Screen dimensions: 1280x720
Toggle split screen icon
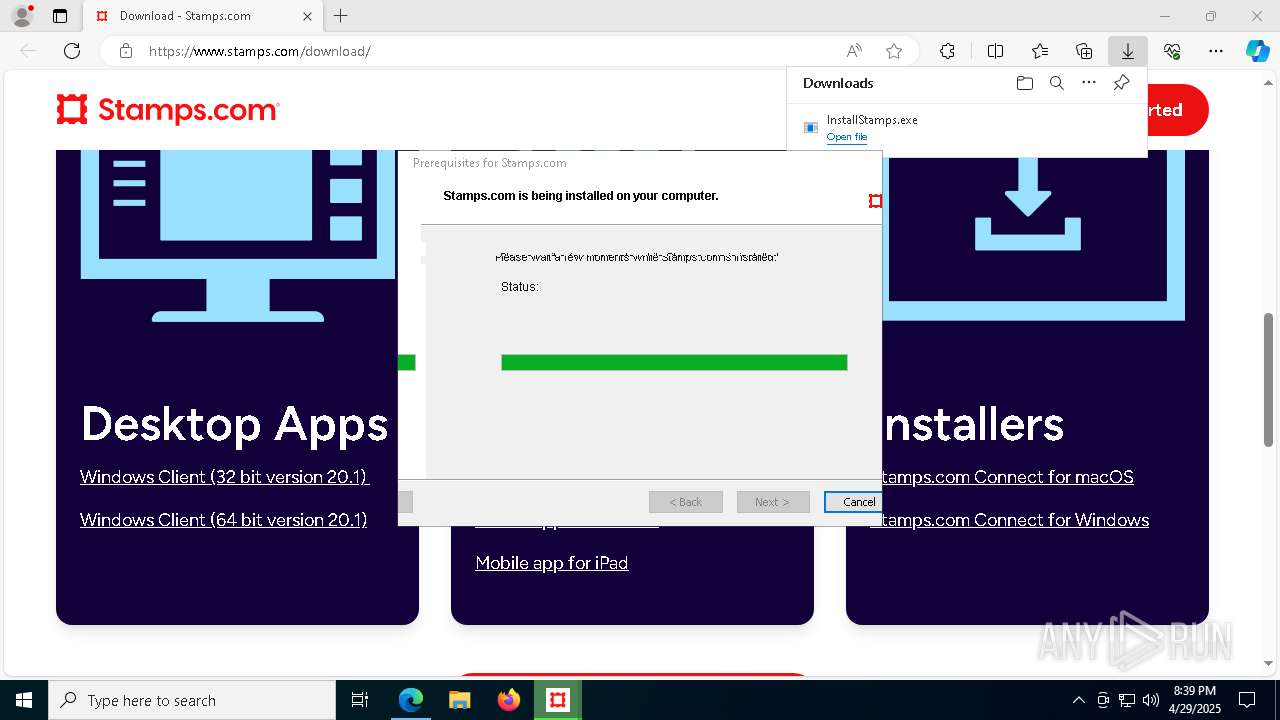pos(995,51)
